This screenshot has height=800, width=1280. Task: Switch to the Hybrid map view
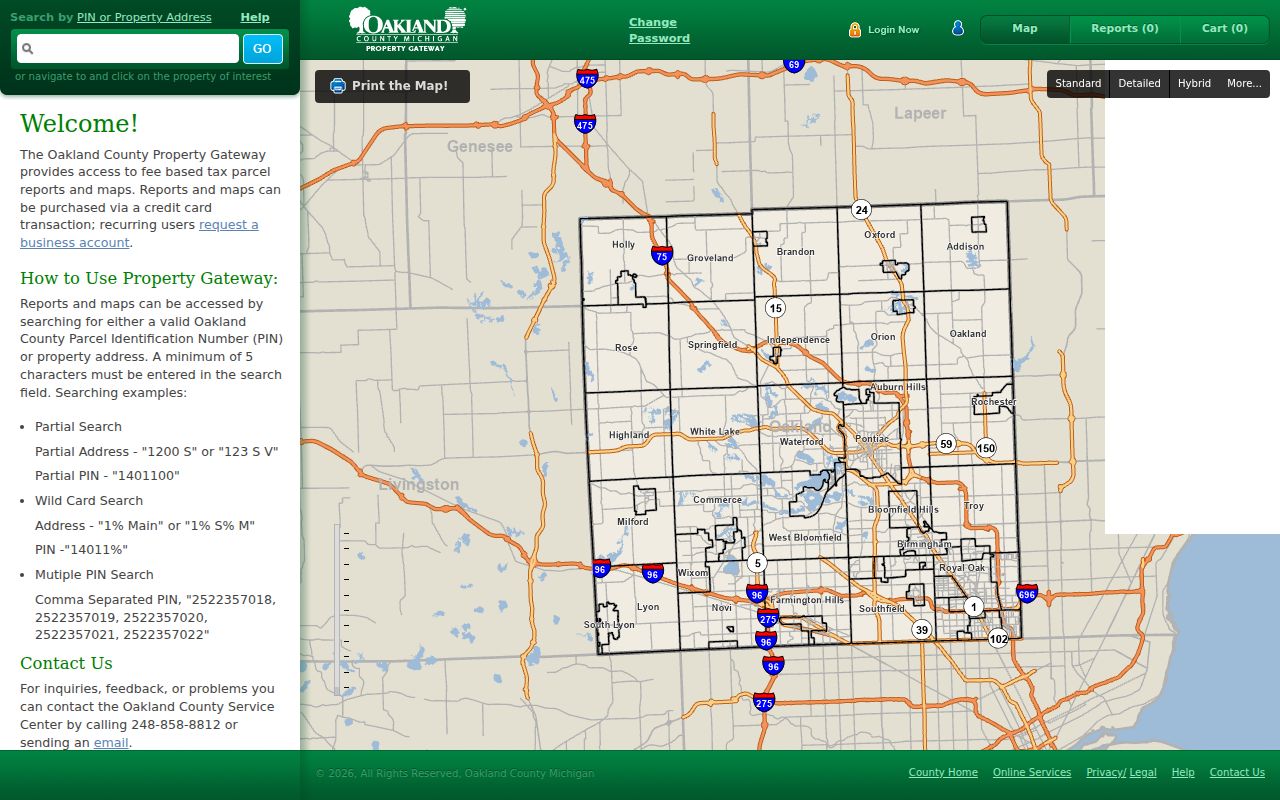[x=1194, y=84]
